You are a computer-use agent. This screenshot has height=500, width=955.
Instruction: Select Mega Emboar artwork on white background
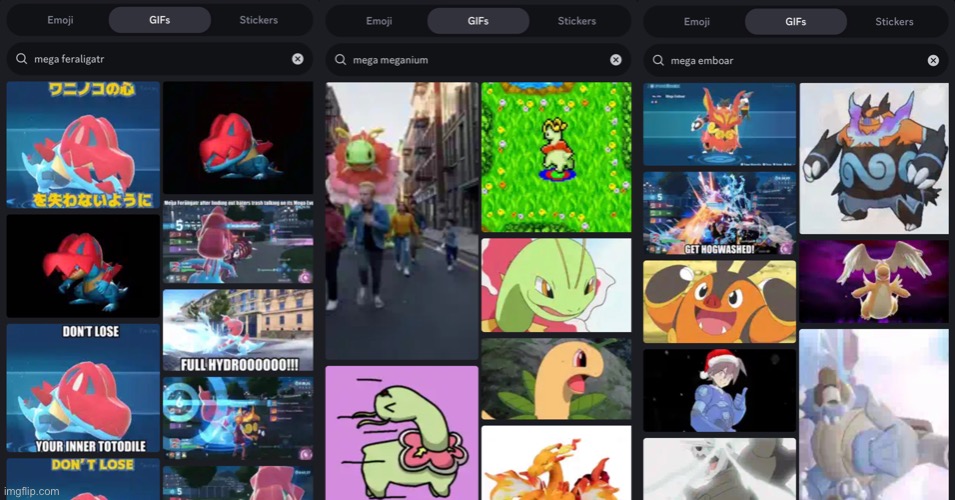[x=874, y=158]
